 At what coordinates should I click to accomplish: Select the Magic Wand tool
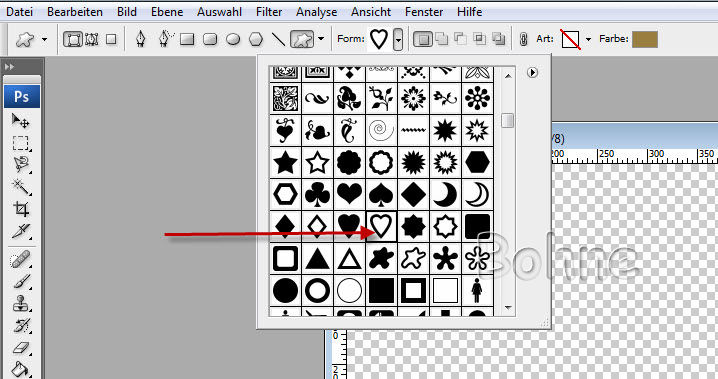pos(20,186)
